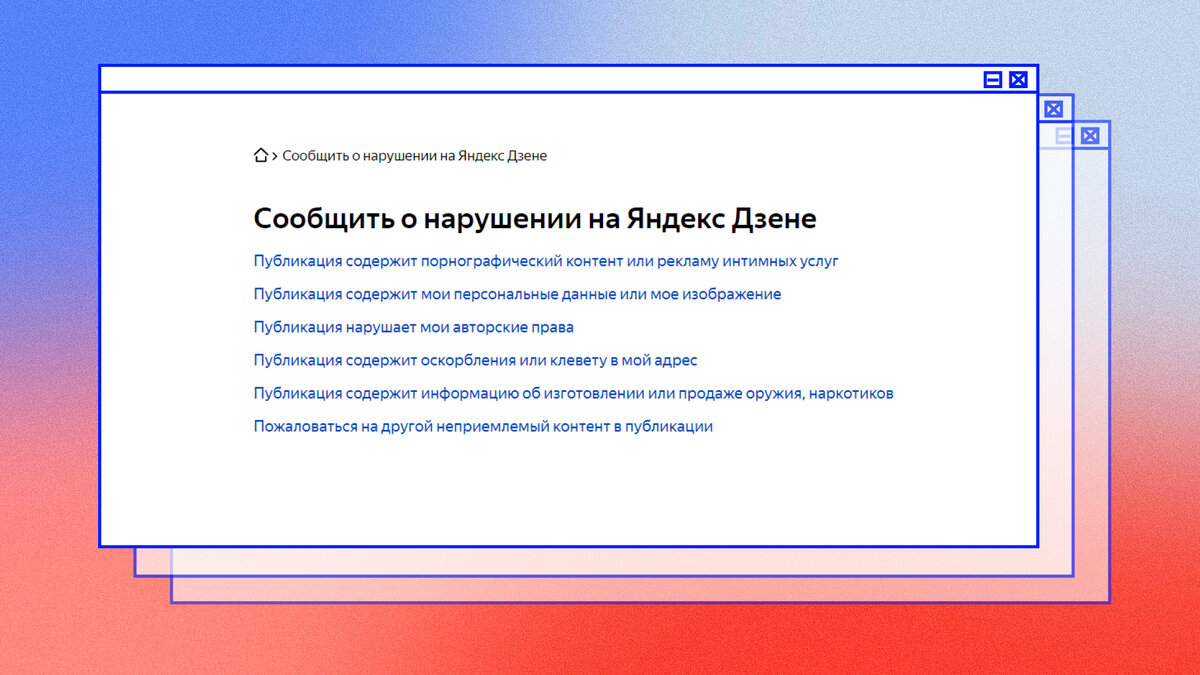Select breadcrumb text 'Сообщить о нарушении на Яндекс Дзене'
The height and width of the screenshot is (675, 1200).
point(415,156)
